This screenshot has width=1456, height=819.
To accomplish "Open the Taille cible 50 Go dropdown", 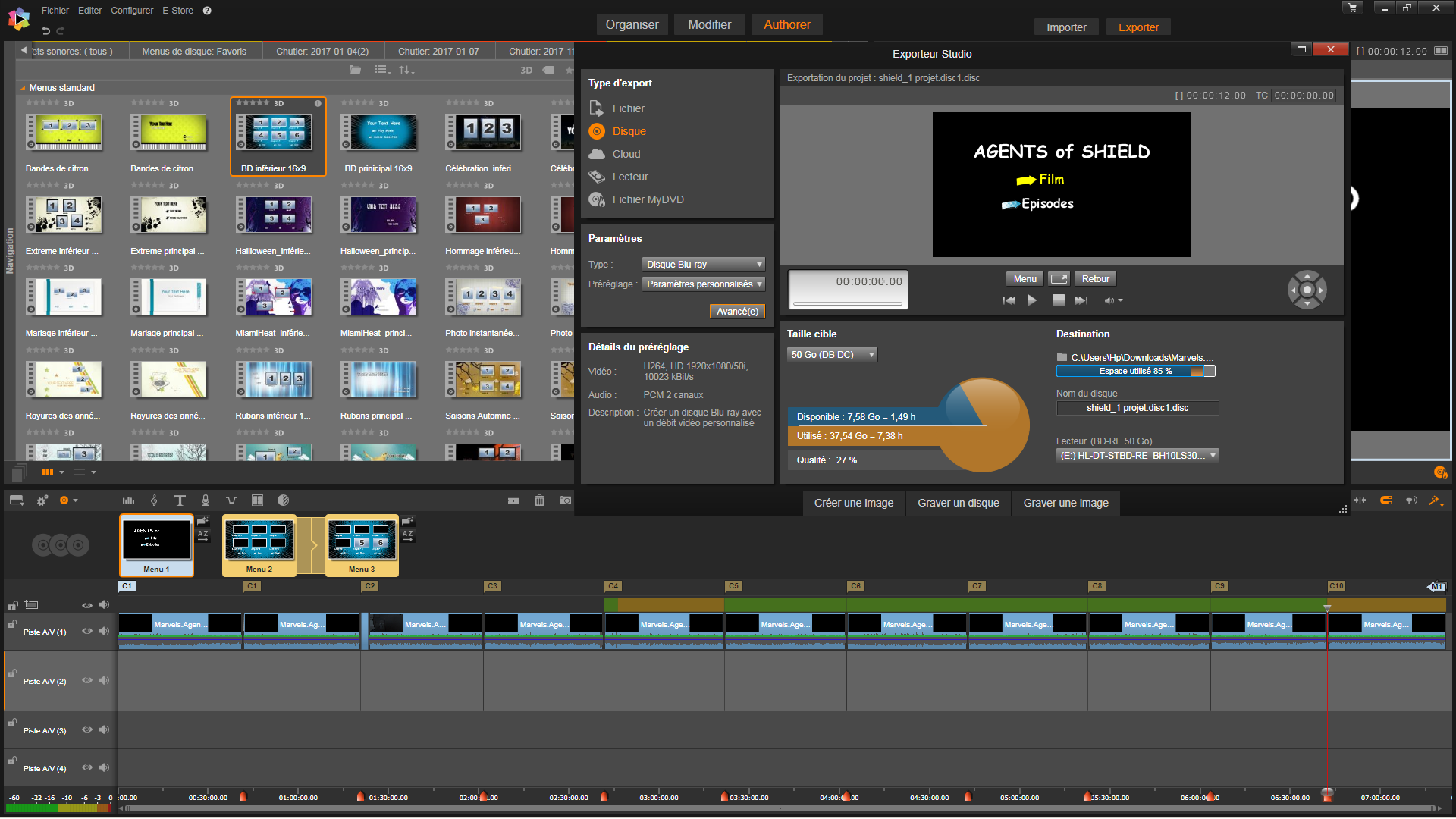I will [832, 355].
